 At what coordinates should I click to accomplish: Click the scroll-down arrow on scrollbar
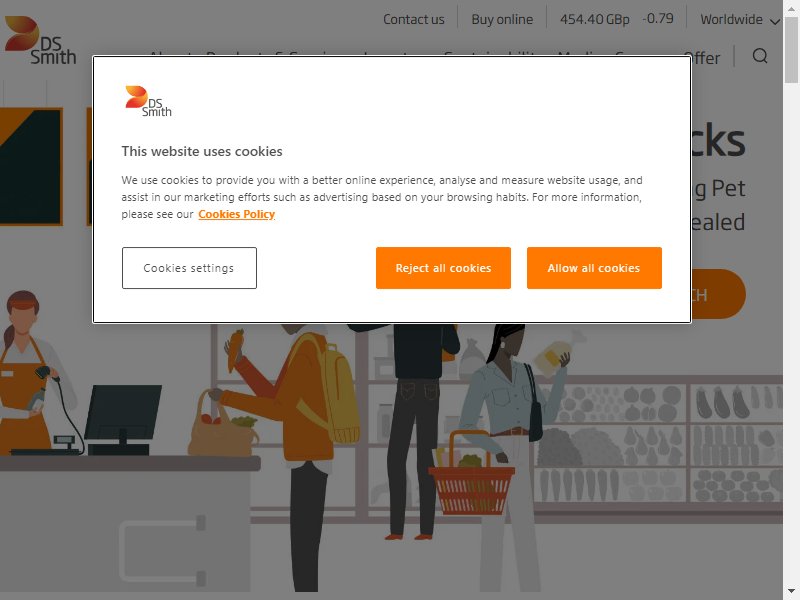pyautogui.click(x=791, y=592)
